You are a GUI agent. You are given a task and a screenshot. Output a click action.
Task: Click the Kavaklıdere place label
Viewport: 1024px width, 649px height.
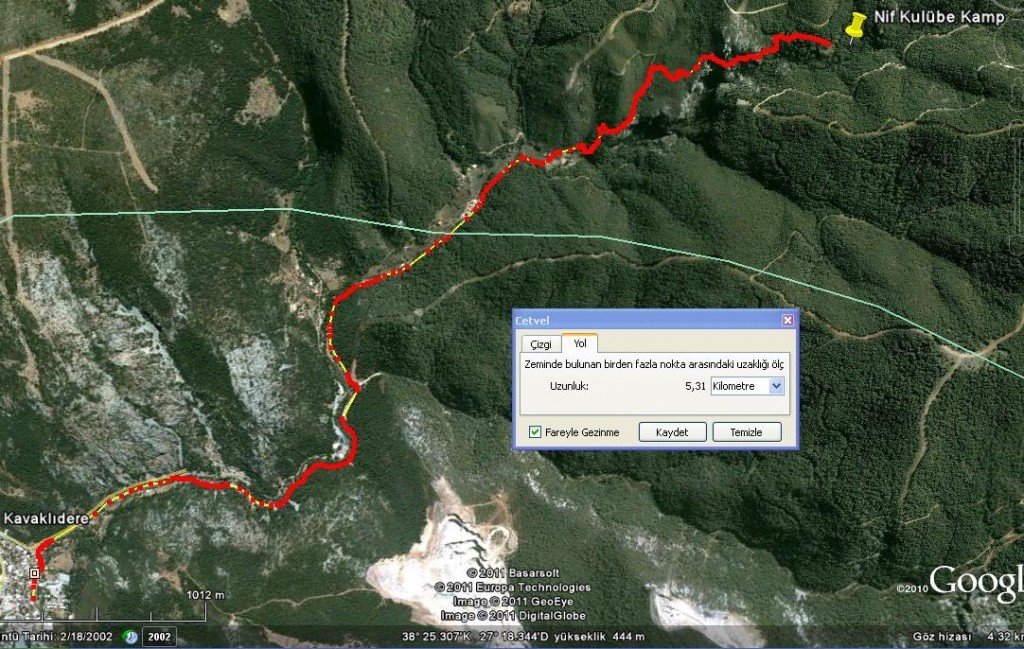(46, 519)
